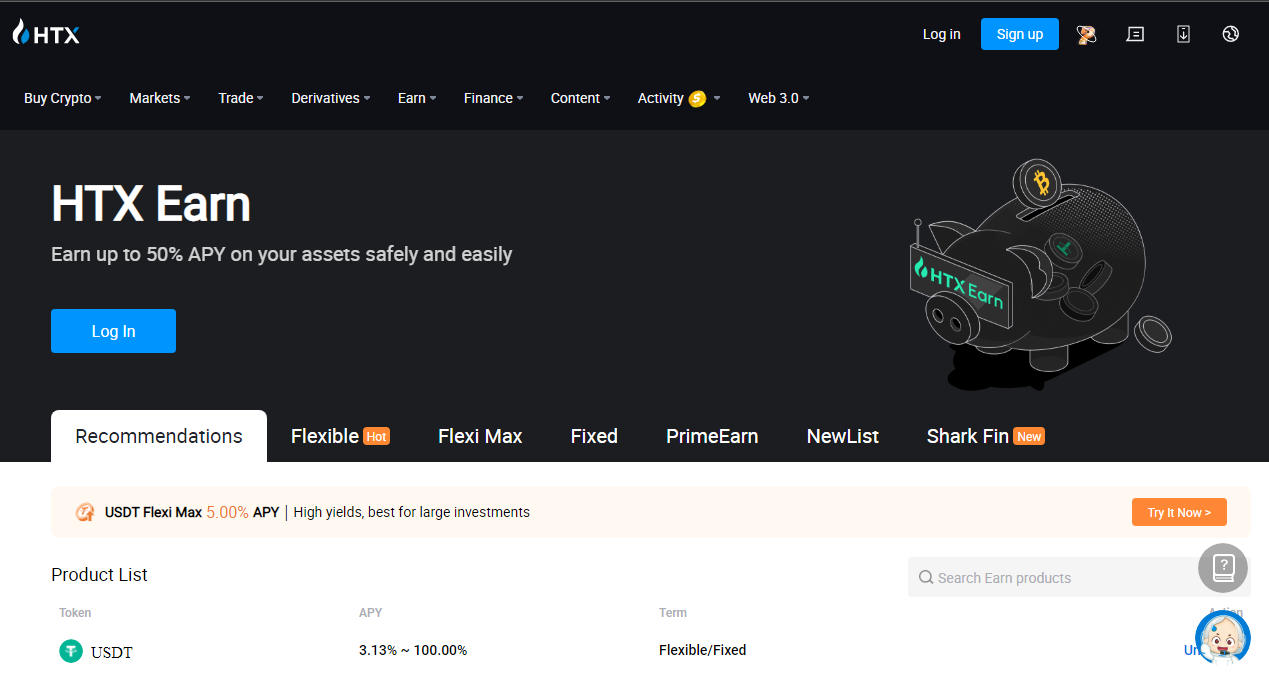1269x683 pixels.
Task: Click the Flexible/Fixed term cell
Action: pos(702,650)
